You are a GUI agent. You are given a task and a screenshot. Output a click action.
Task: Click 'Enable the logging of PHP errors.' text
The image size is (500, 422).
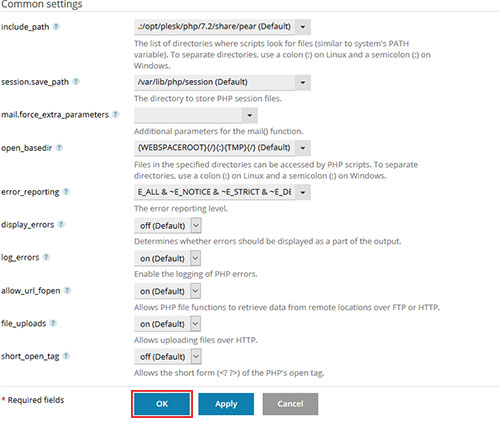(x=196, y=274)
